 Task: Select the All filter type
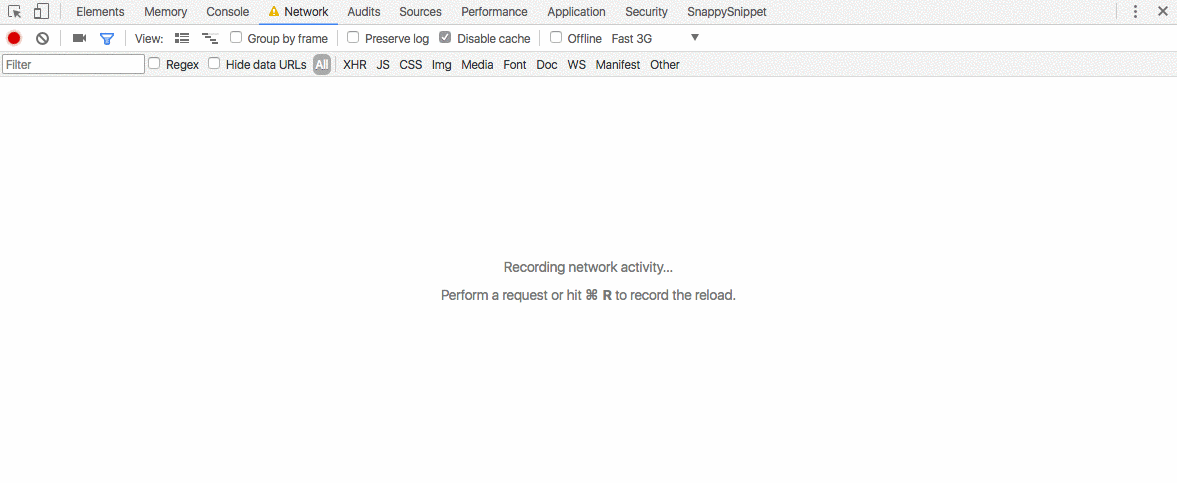coord(322,65)
